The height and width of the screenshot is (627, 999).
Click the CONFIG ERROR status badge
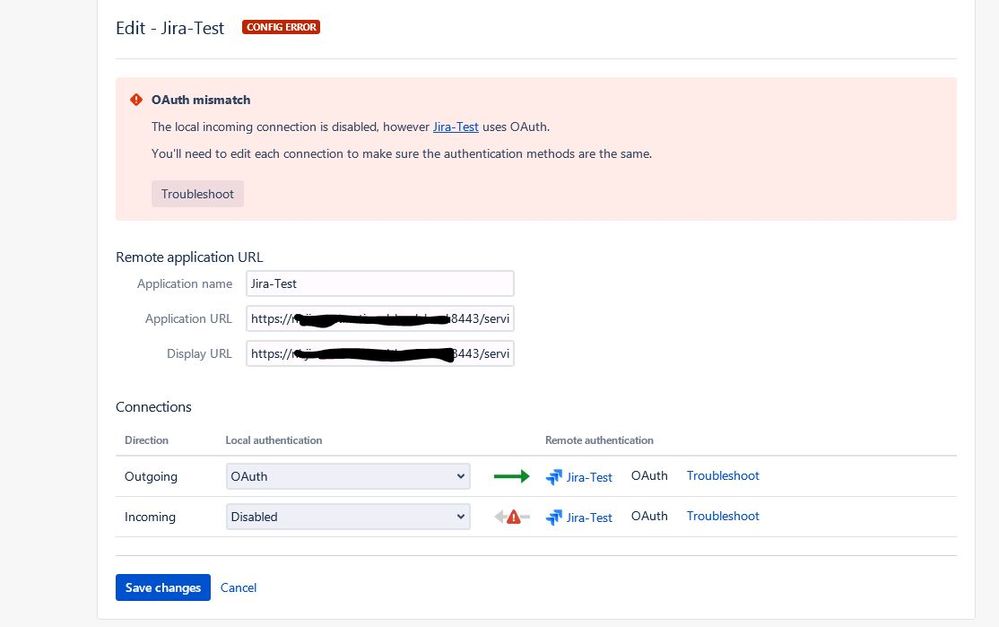281,27
